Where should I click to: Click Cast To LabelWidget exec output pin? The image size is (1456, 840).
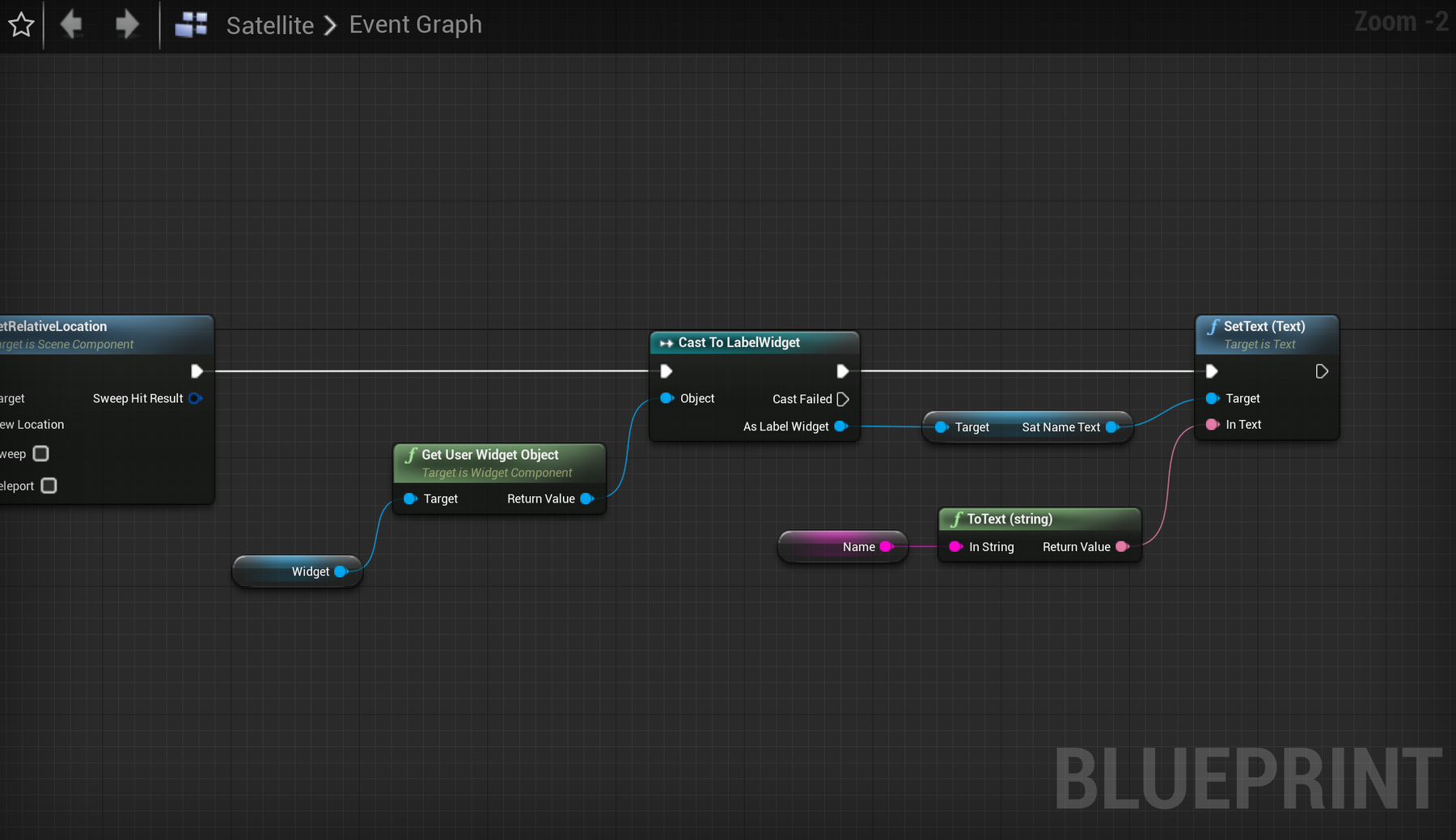842,371
